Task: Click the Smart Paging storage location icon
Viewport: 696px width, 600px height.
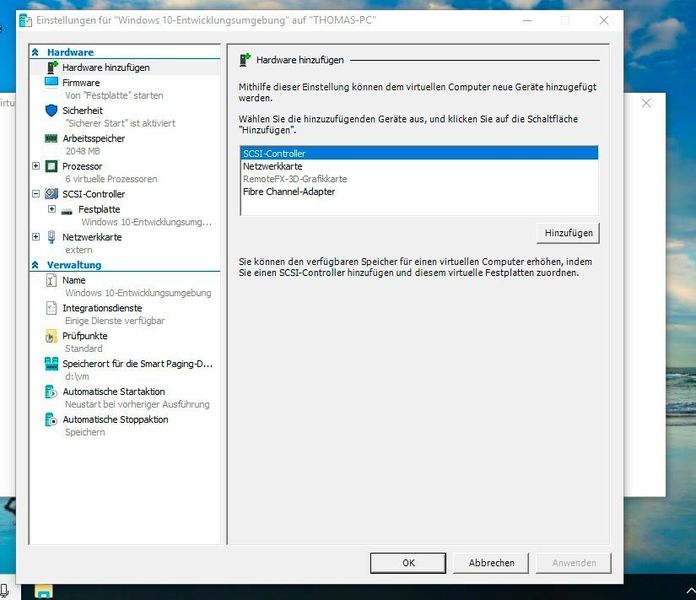Action: 51,364
